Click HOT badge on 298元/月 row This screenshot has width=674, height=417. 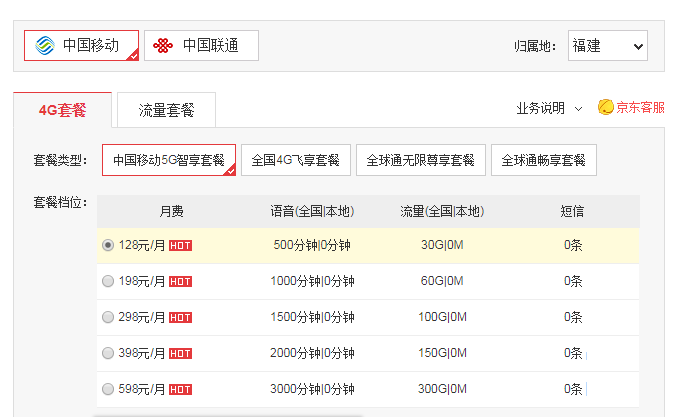pos(180,318)
